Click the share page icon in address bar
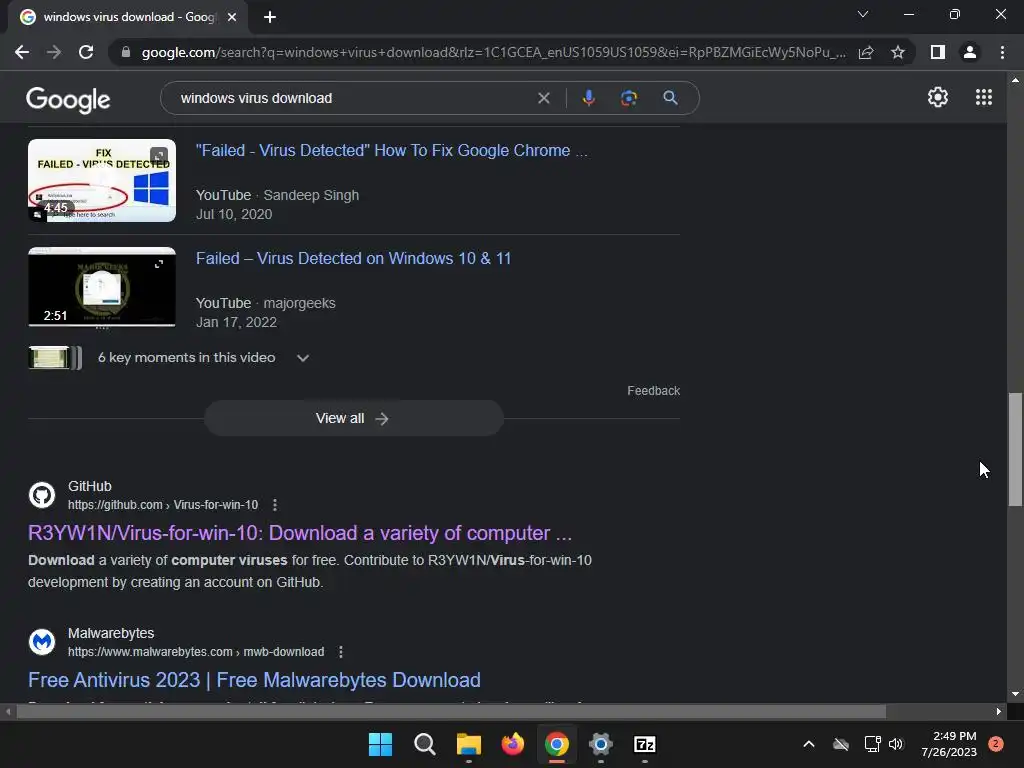The width and height of the screenshot is (1024, 768). tap(866, 52)
